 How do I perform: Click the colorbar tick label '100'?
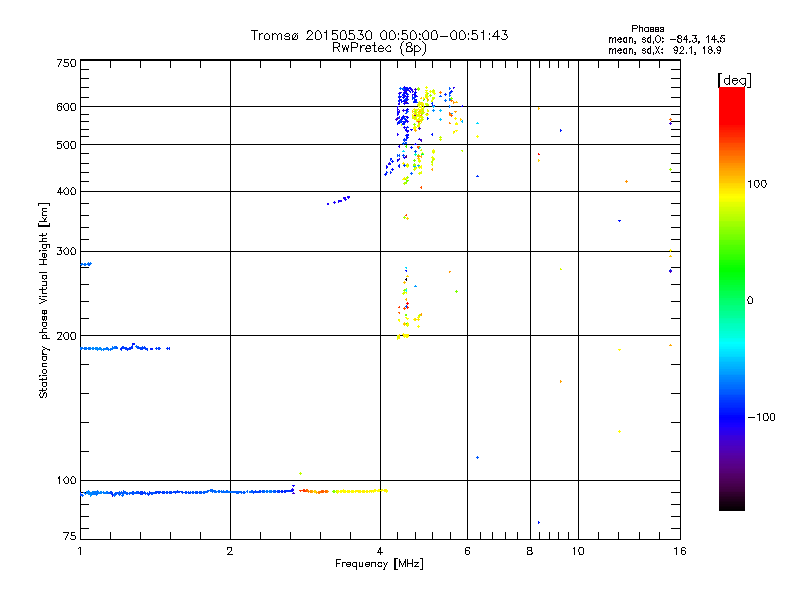point(757,184)
